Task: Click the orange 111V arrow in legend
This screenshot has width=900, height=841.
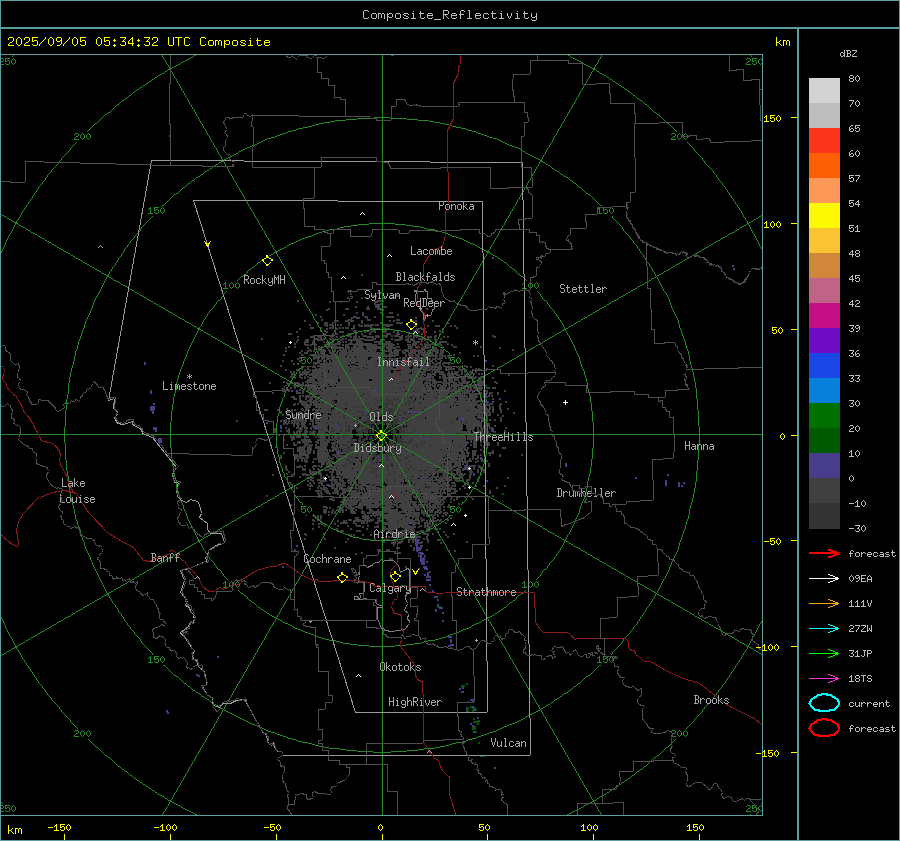Action: point(824,603)
